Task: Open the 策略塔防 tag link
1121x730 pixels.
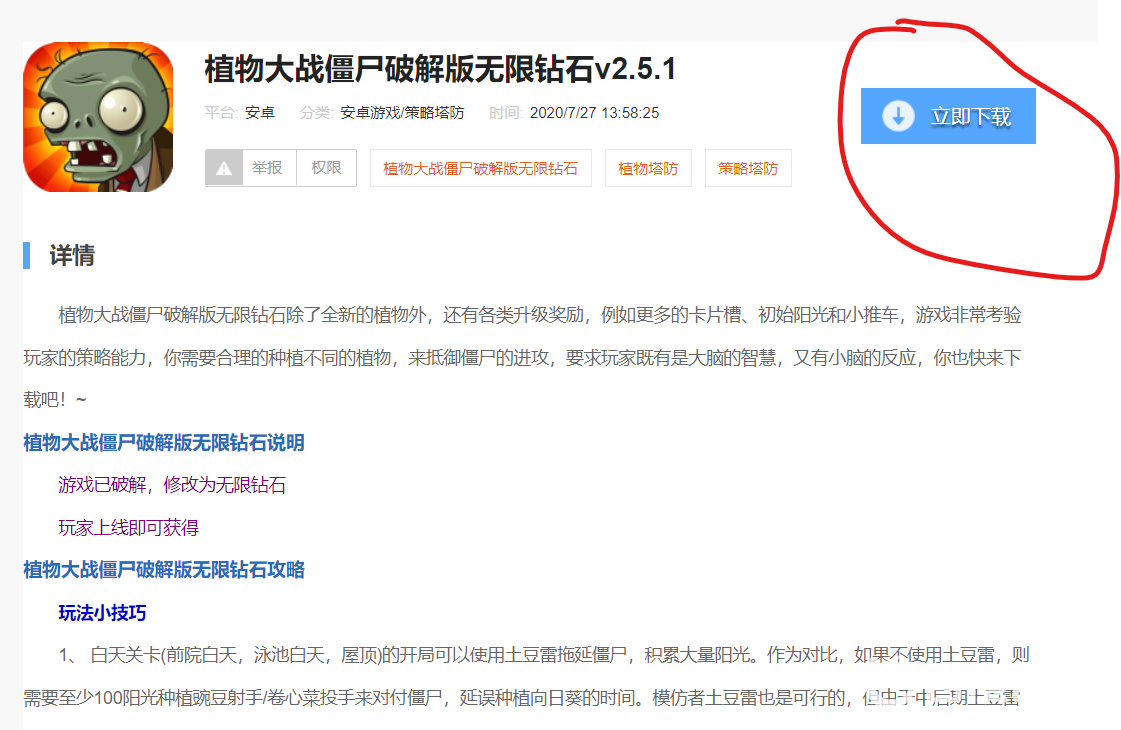Action: coord(748,168)
